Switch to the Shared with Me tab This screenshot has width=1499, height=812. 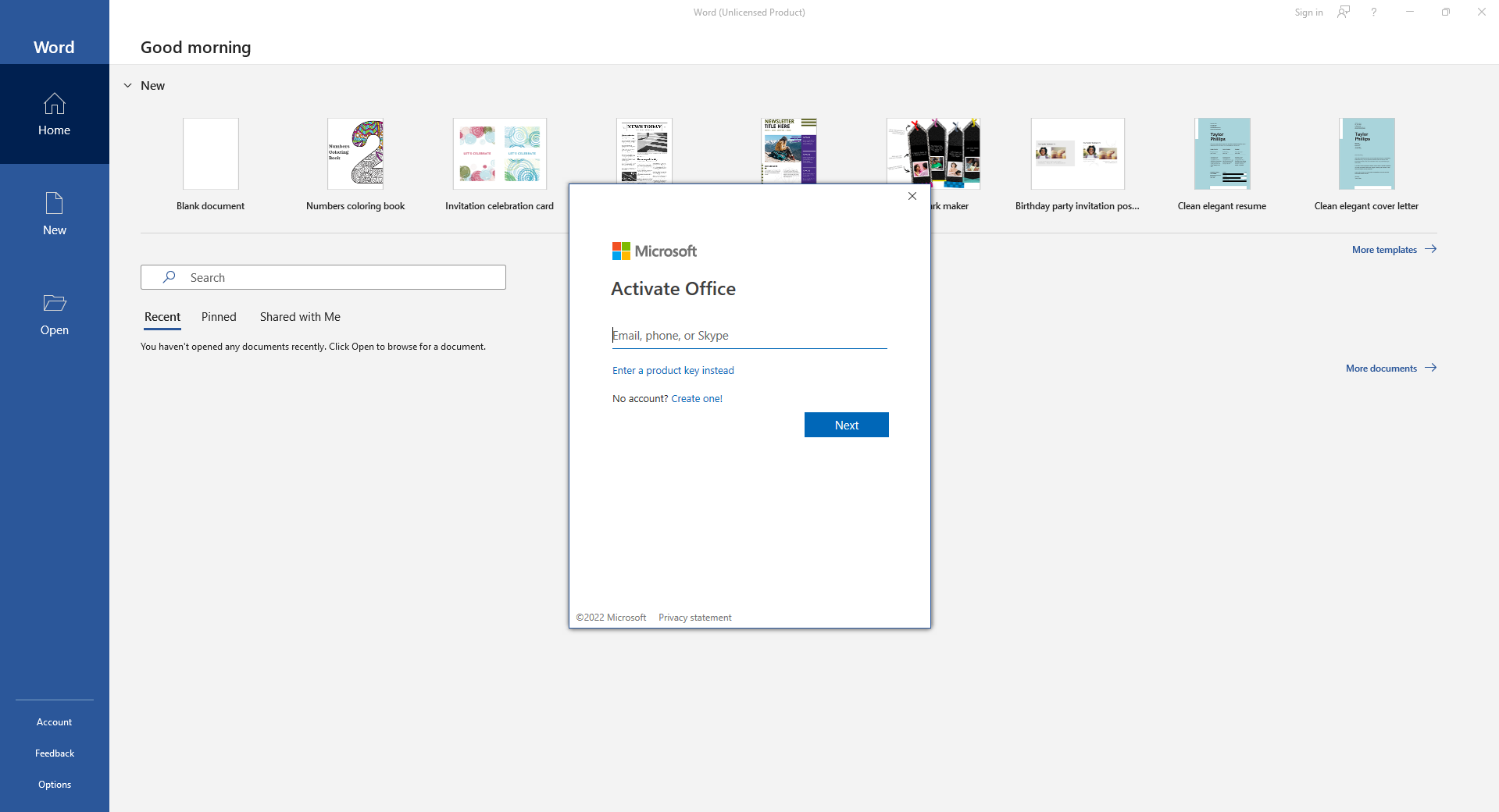tap(300, 317)
